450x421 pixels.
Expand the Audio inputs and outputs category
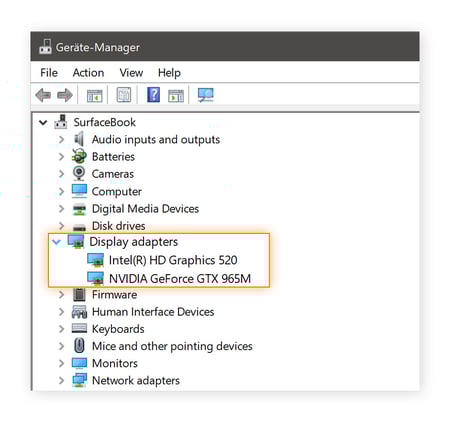(61, 139)
